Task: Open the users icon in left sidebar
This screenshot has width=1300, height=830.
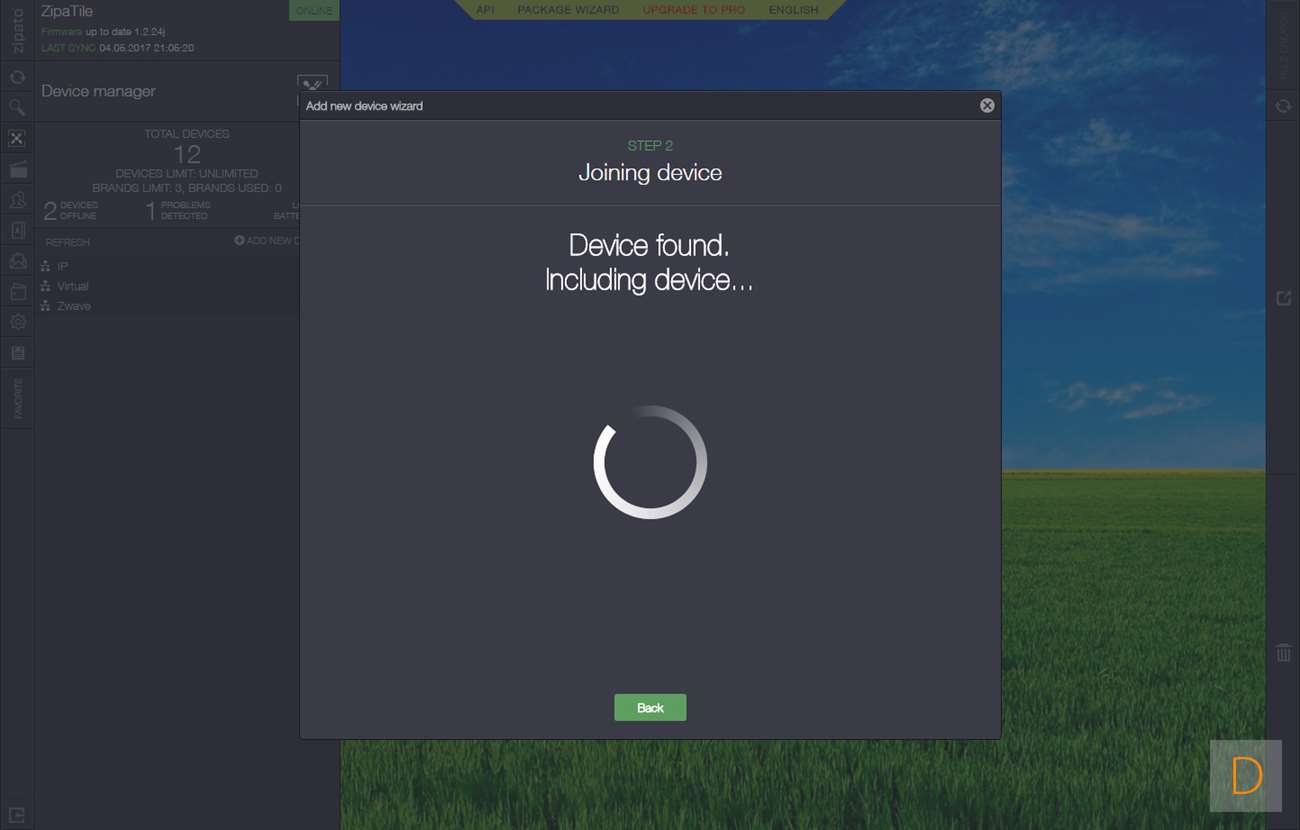Action: 17,200
